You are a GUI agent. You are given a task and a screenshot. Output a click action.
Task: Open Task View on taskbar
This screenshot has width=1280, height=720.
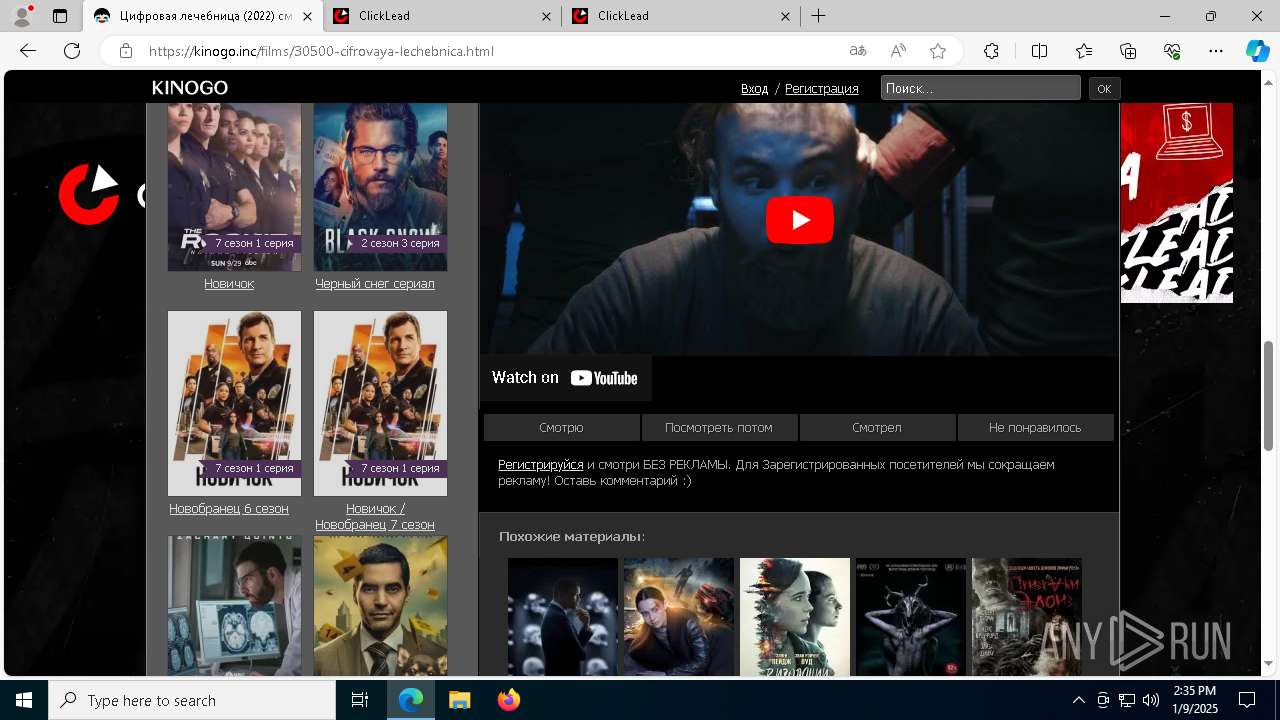point(360,700)
